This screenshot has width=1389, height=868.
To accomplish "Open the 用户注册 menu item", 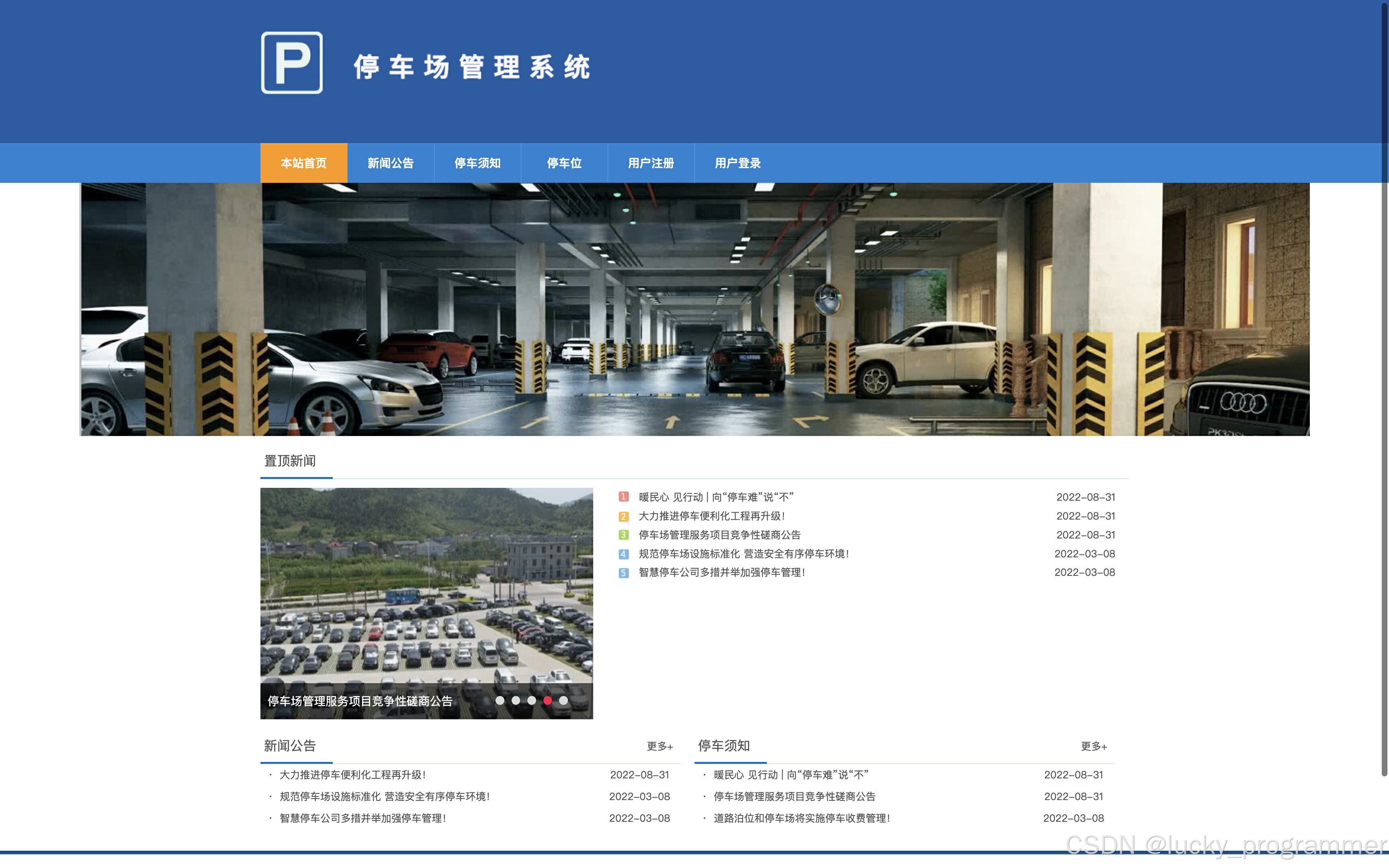I will [x=651, y=163].
